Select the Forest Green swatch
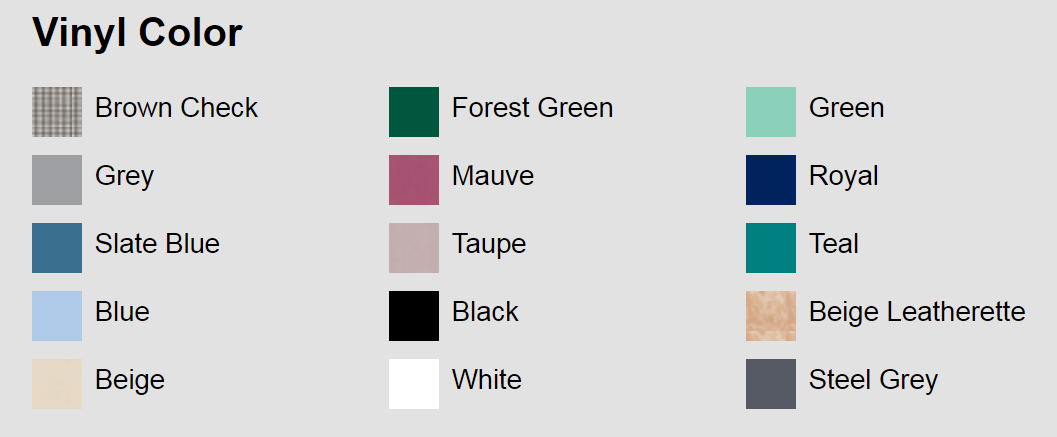 (414, 112)
